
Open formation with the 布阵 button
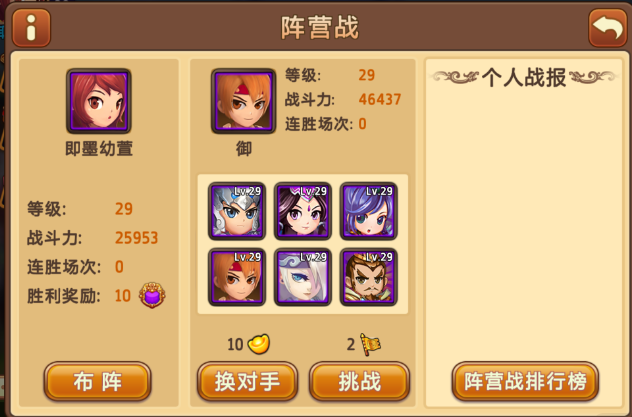(x=98, y=381)
